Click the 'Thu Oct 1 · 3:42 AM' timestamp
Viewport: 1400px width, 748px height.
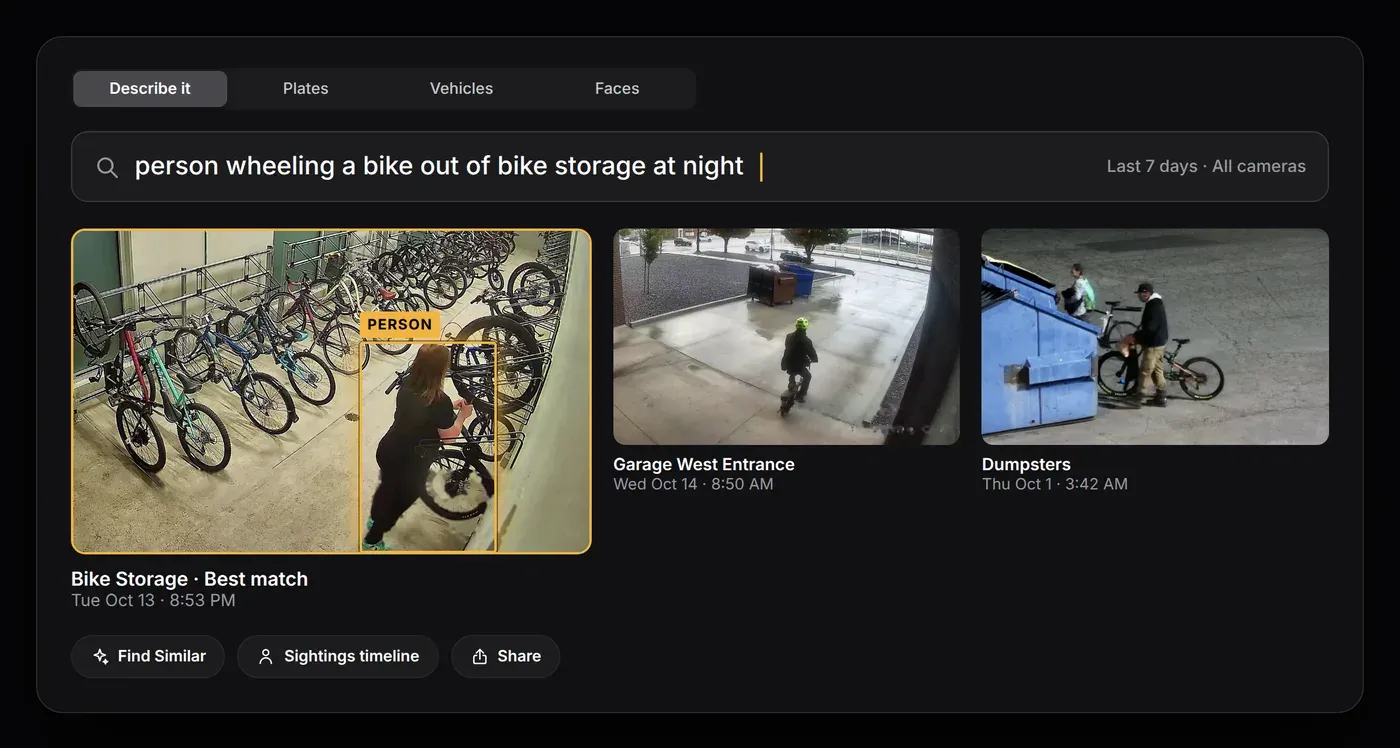click(x=1055, y=484)
